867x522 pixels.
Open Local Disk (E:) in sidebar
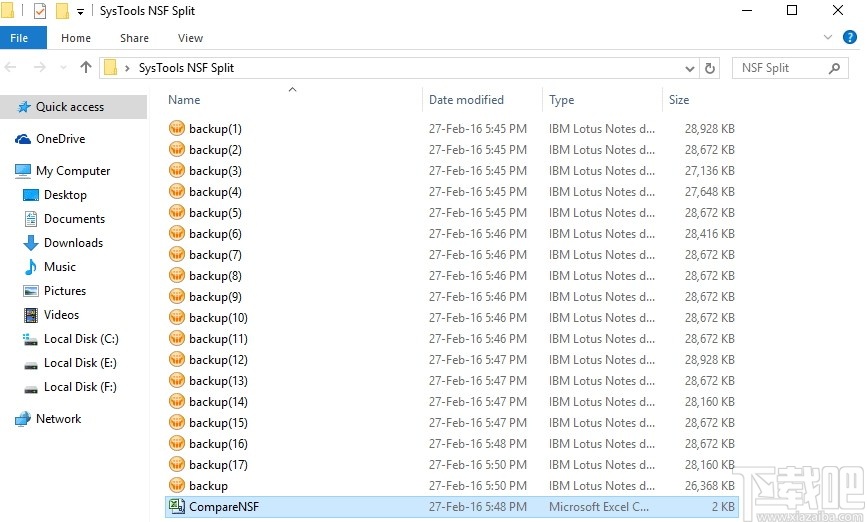click(x=80, y=363)
